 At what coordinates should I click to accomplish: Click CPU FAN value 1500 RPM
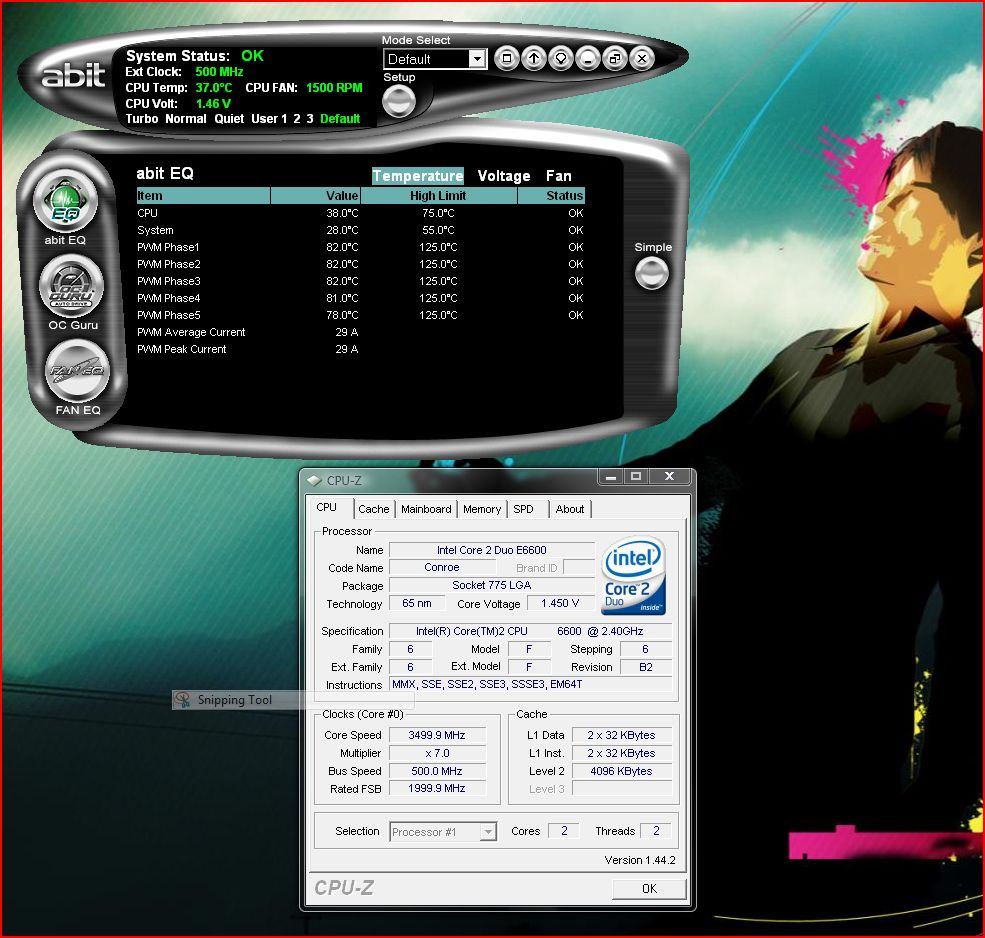334,87
